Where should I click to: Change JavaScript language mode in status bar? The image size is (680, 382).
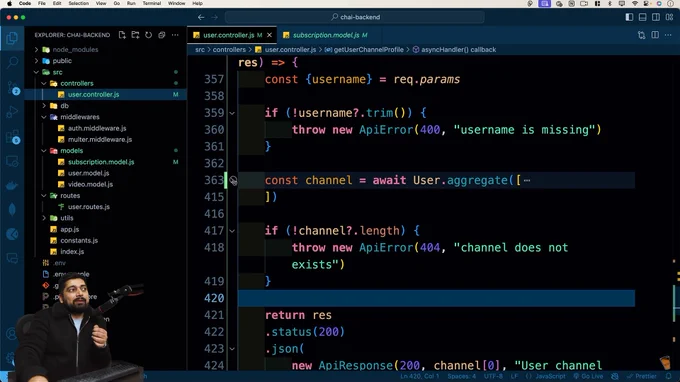point(550,376)
